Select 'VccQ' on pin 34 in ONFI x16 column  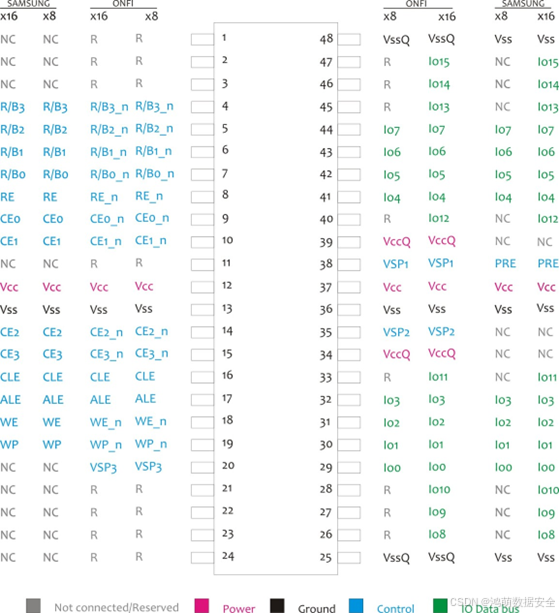(442, 353)
